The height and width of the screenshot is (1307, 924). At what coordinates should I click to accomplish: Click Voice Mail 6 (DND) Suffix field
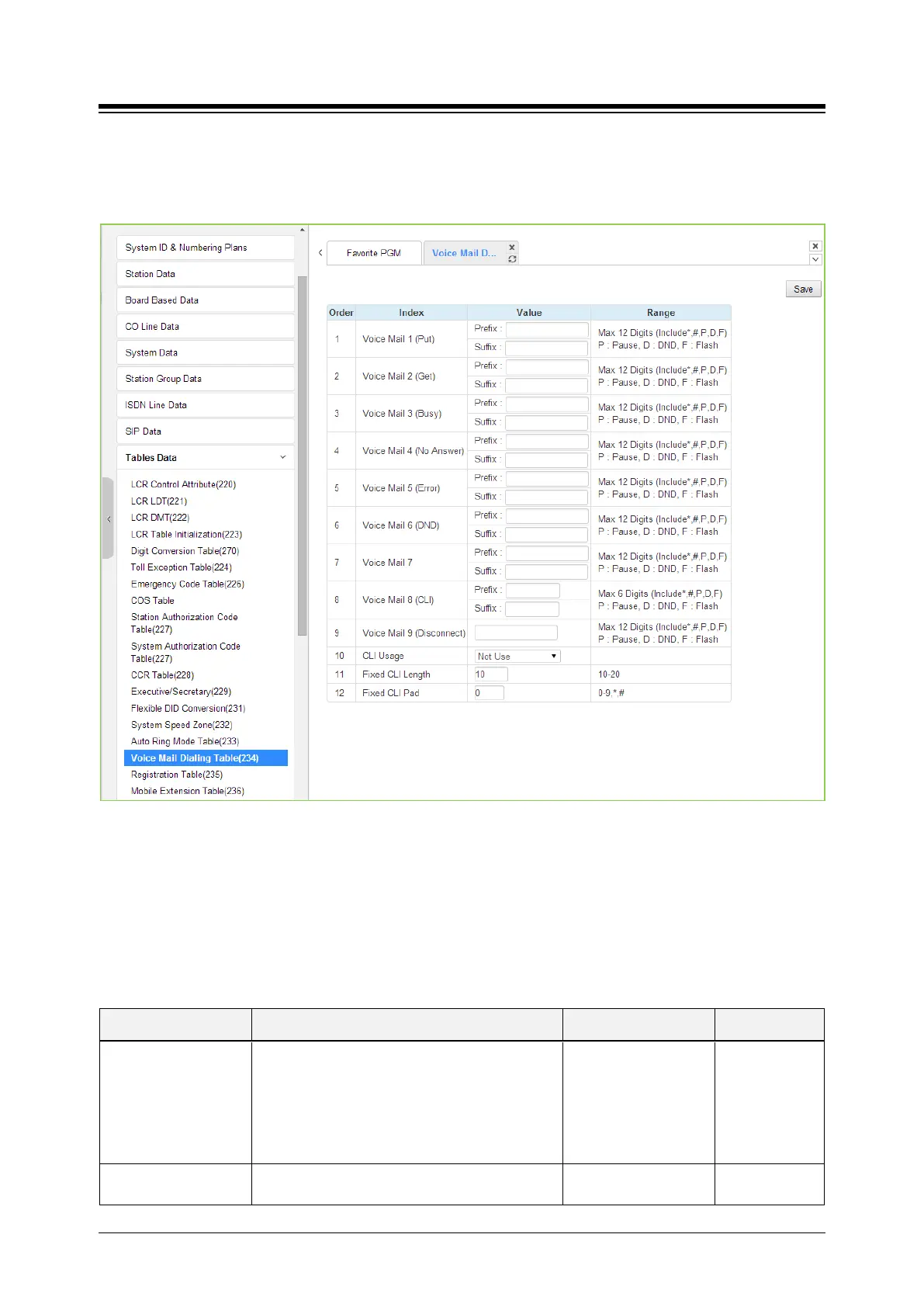546,534
